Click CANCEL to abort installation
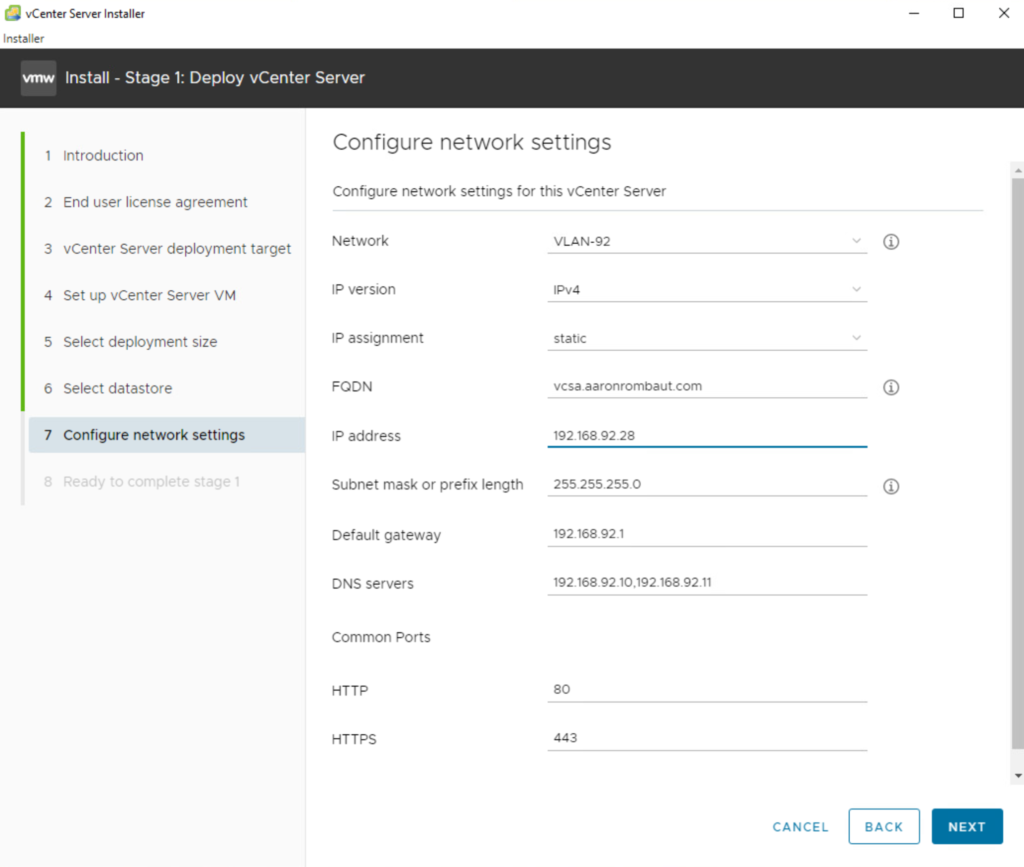The image size is (1024, 867). 800,827
